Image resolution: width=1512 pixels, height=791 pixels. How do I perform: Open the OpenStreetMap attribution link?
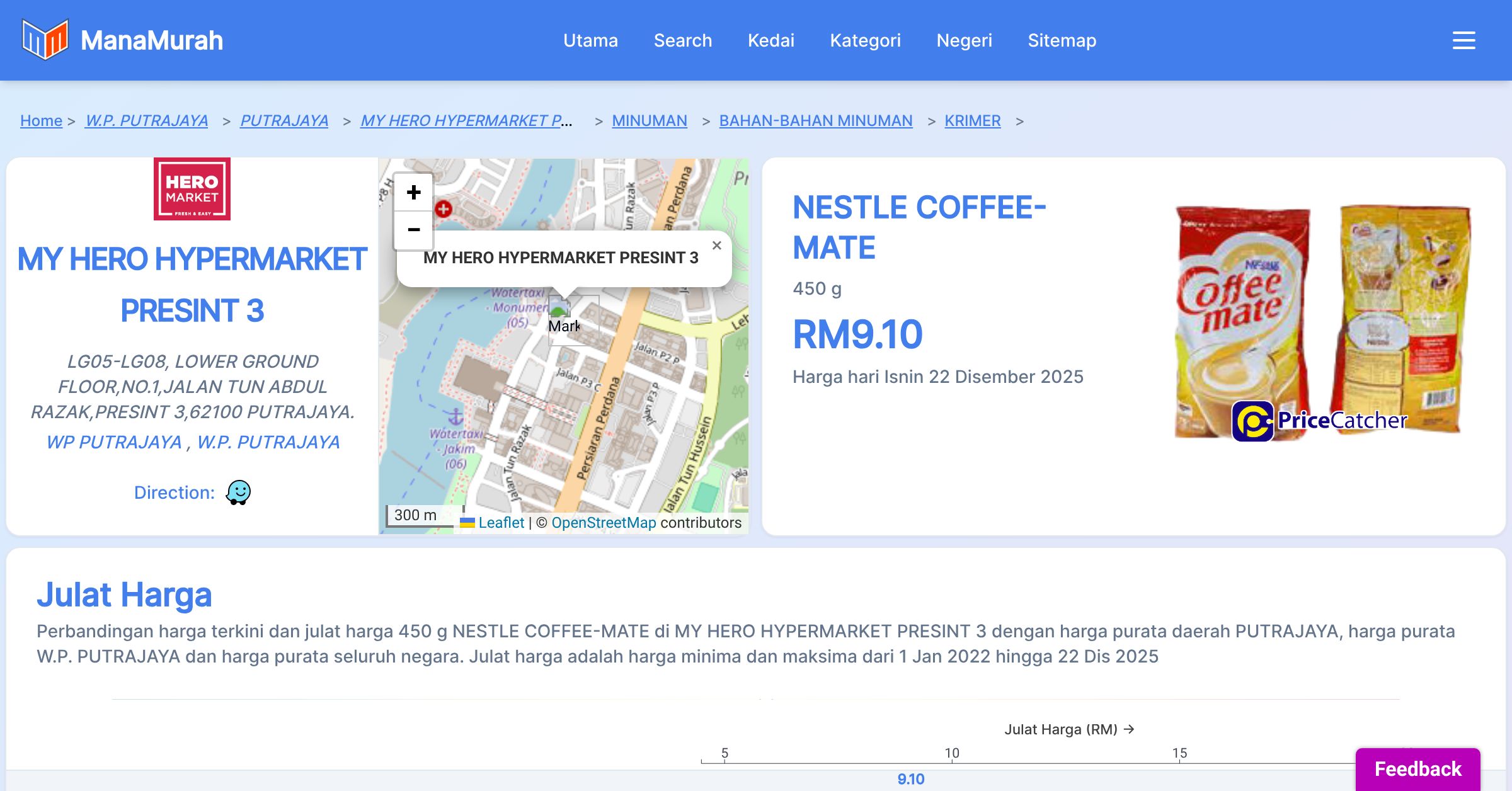(x=603, y=523)
